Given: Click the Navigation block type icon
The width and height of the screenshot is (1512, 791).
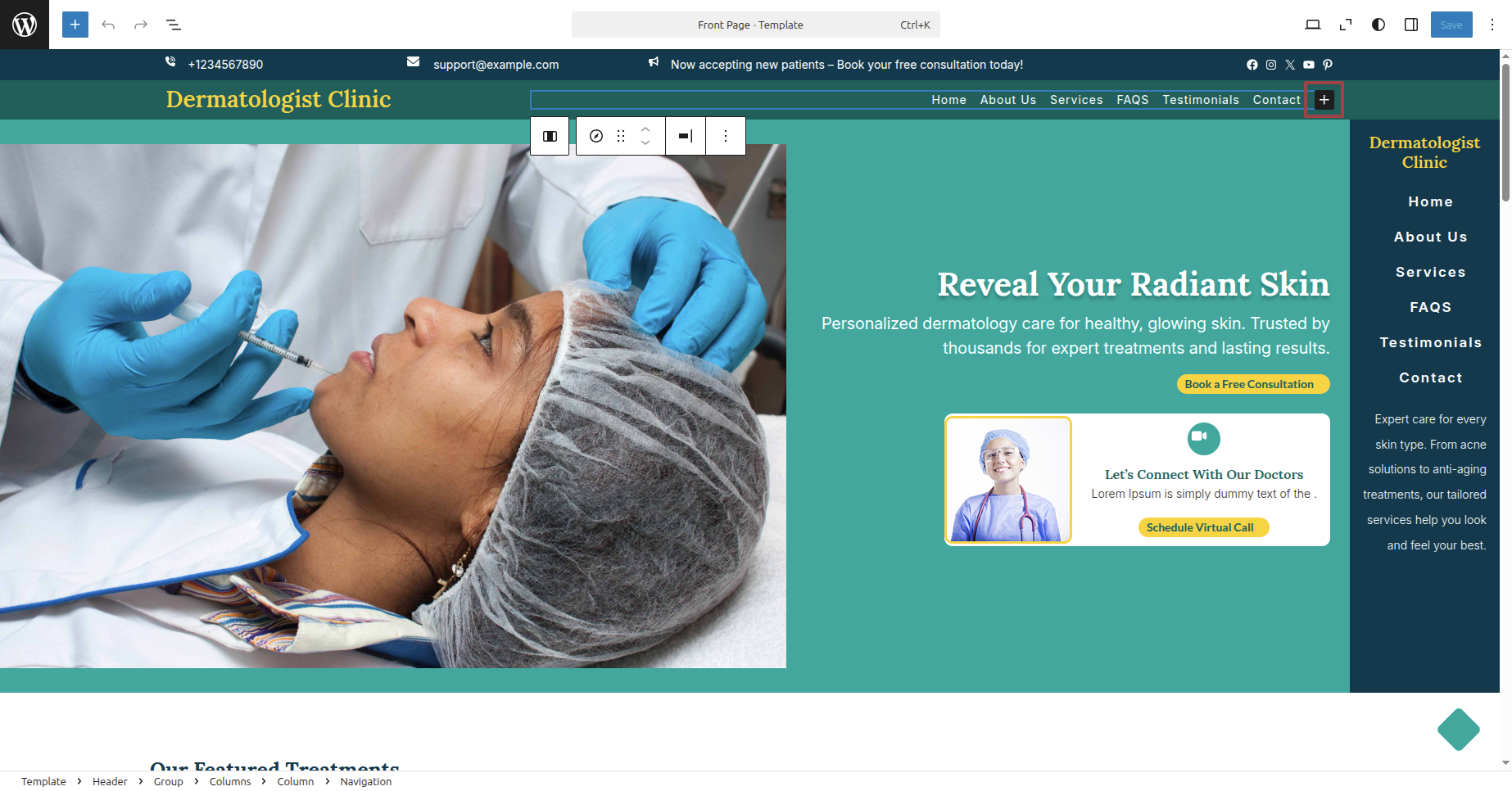Looking at the screenshot, I should click(596, 136).
